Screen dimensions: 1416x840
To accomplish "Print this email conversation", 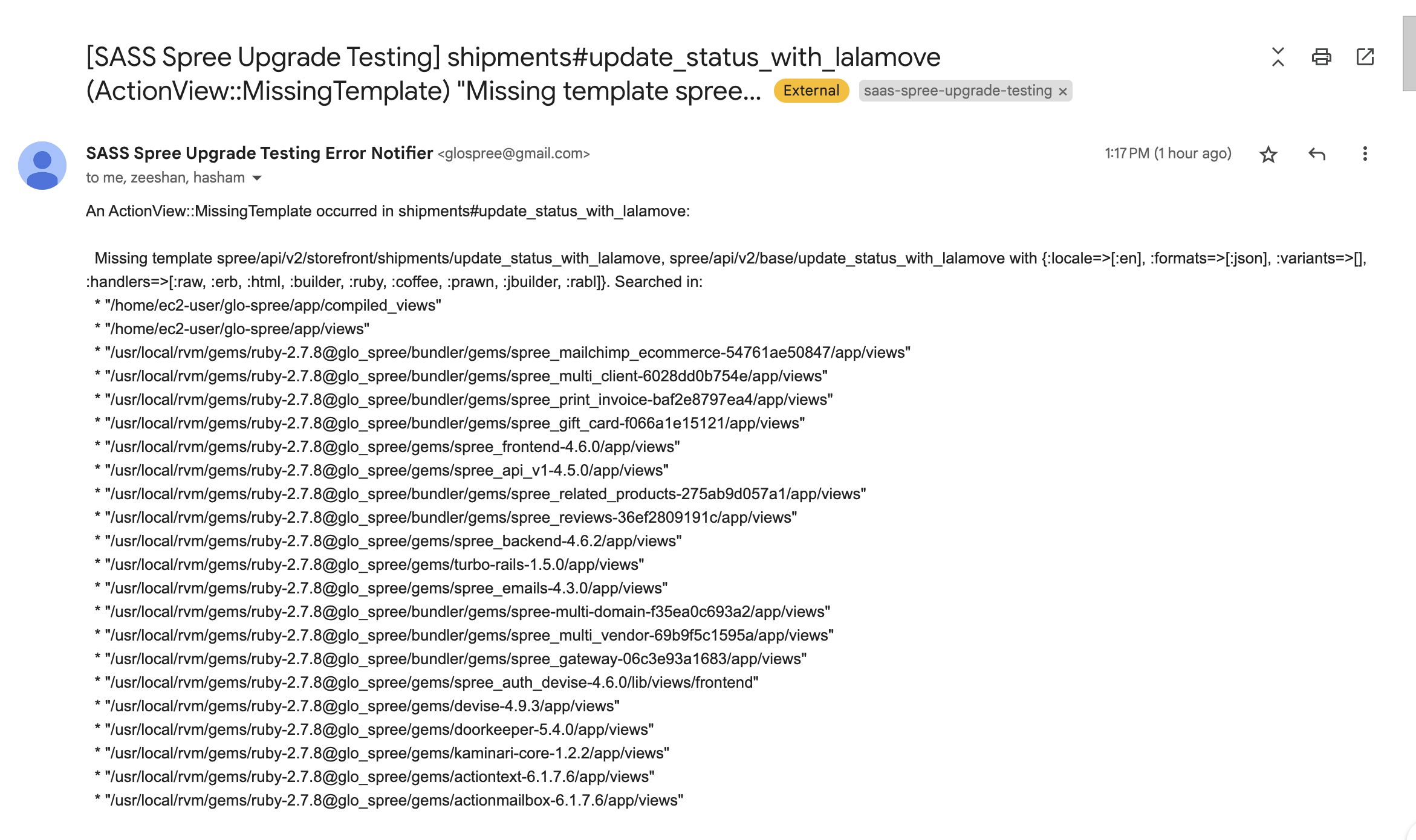I will (x=1321, y=57).
